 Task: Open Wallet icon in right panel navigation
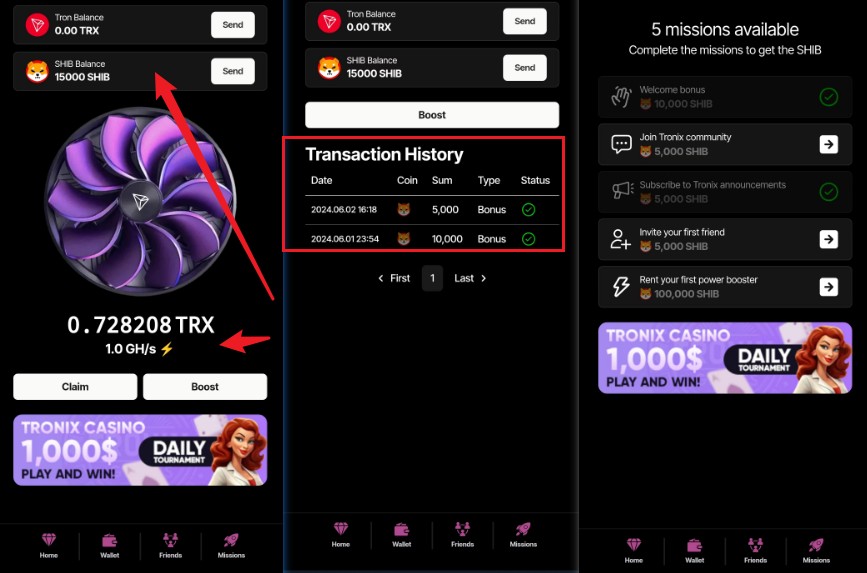click(x=694, y=545)
